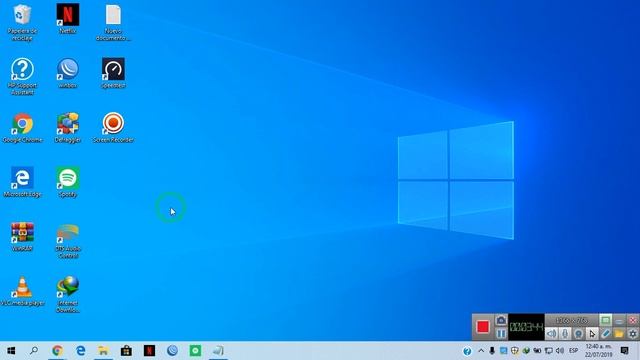Open the Windows Security shield tray icon

tap(515, 351)
